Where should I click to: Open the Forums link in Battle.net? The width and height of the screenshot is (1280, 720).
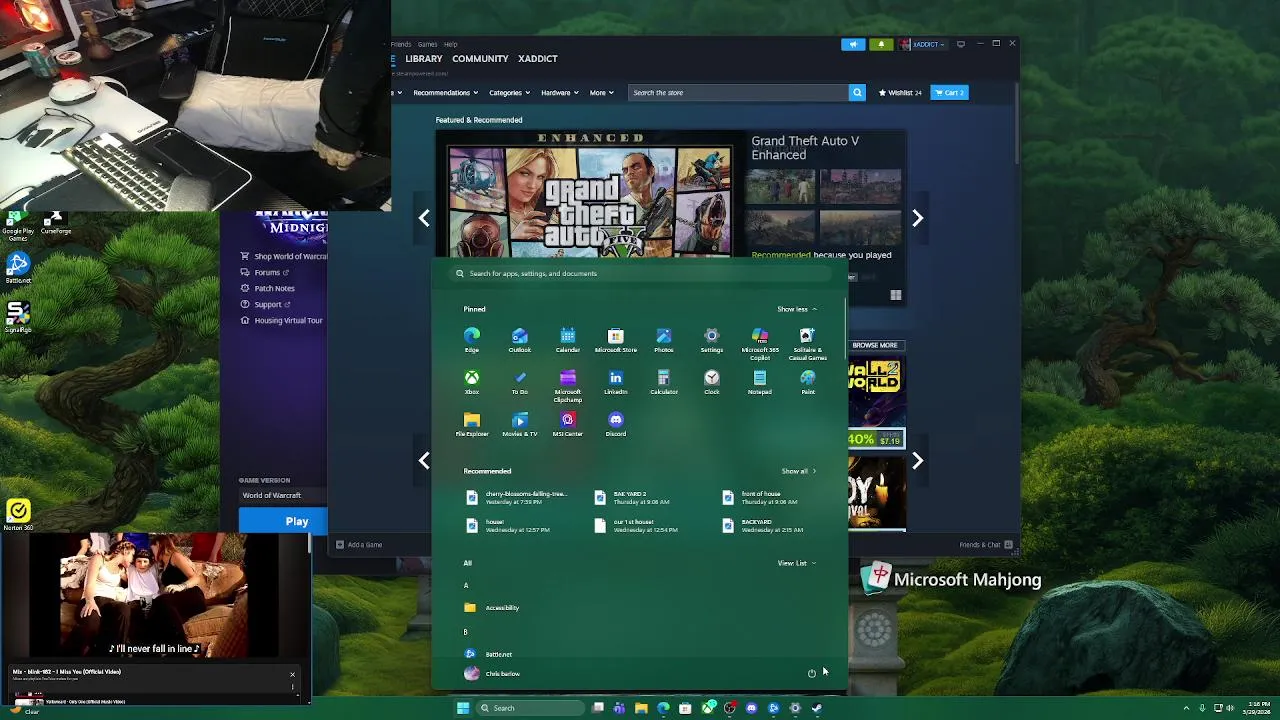pos(265,272)
